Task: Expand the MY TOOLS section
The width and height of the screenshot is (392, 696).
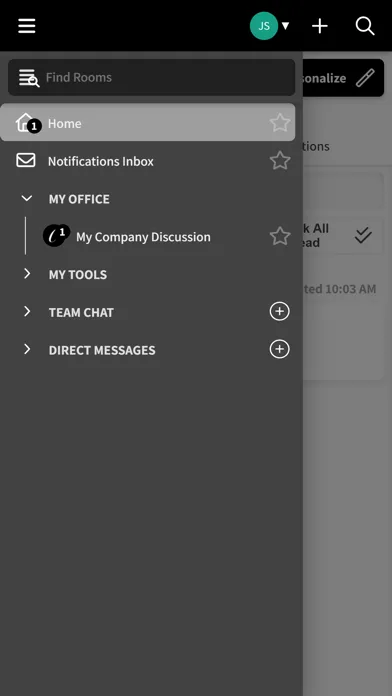Action: click(27, 273)
